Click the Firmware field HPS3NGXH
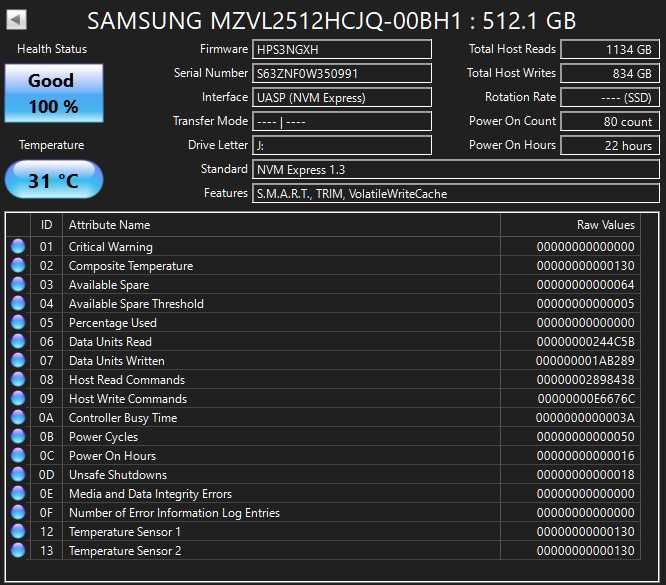The image size is (666, 585). 342,49
